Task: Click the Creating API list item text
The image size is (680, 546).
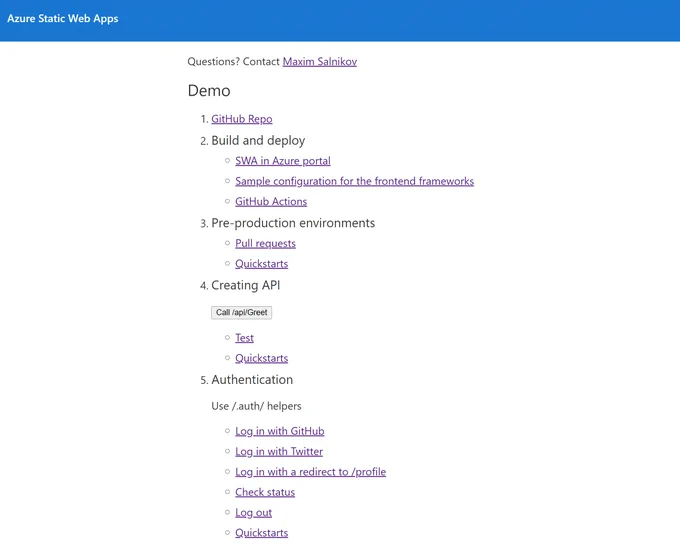Action: point(245,285)
